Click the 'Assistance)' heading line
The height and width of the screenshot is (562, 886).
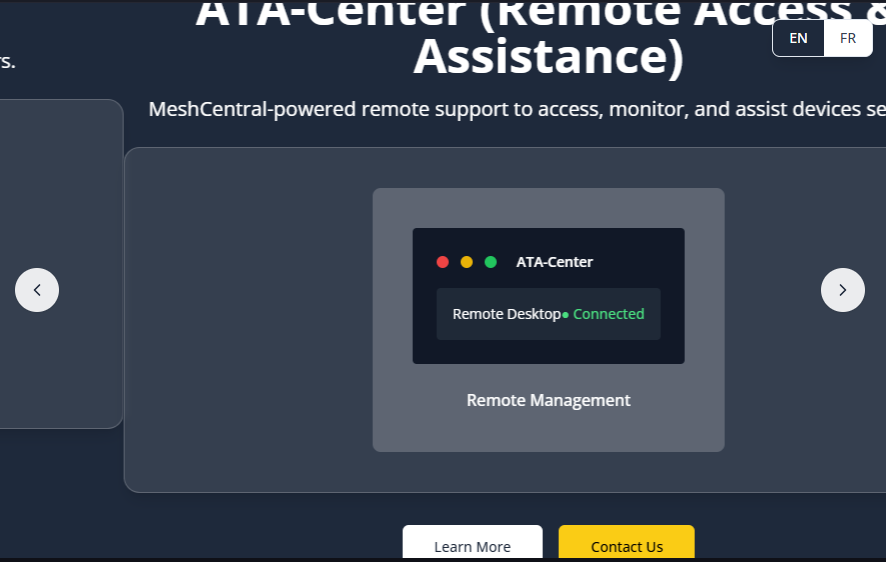pos(548,57)
